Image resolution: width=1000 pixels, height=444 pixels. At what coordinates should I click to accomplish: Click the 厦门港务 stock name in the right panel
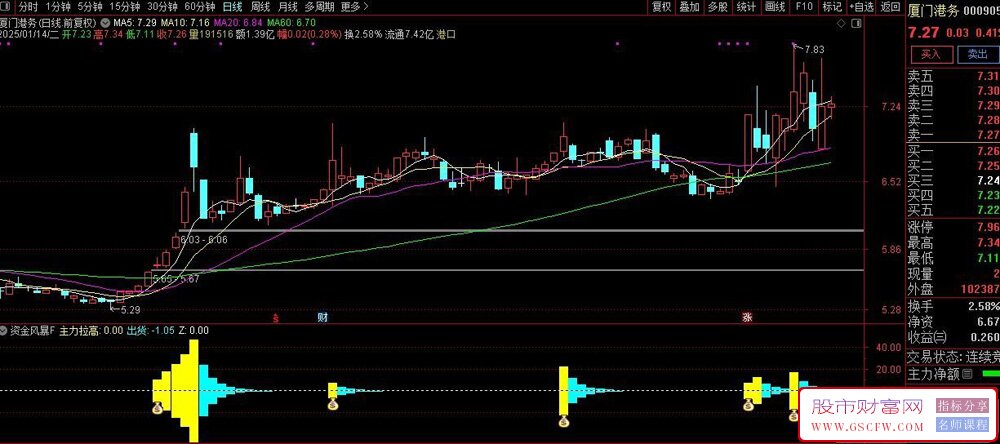934,10
